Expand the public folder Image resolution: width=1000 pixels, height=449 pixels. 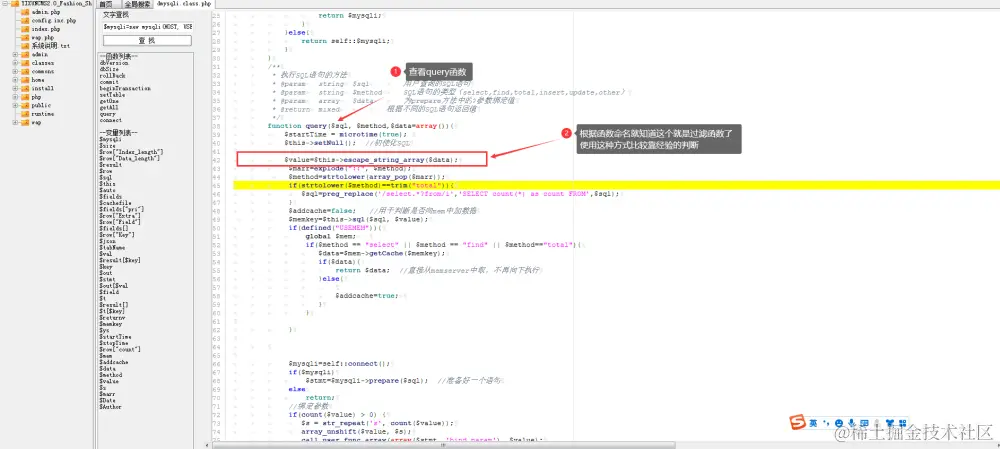tap(15, 105)
